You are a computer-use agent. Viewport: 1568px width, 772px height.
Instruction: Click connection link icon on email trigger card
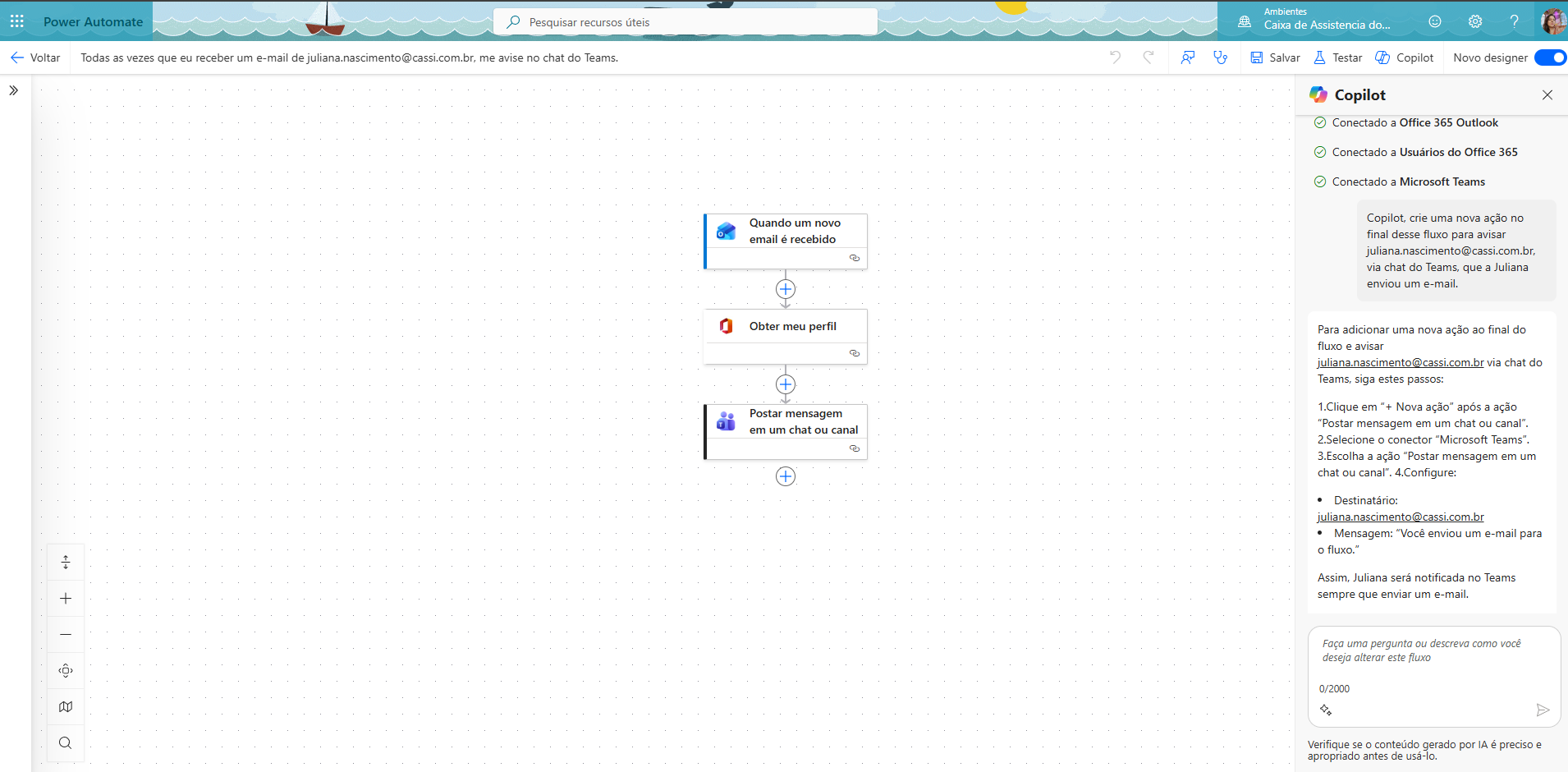[x=855, y=258]
